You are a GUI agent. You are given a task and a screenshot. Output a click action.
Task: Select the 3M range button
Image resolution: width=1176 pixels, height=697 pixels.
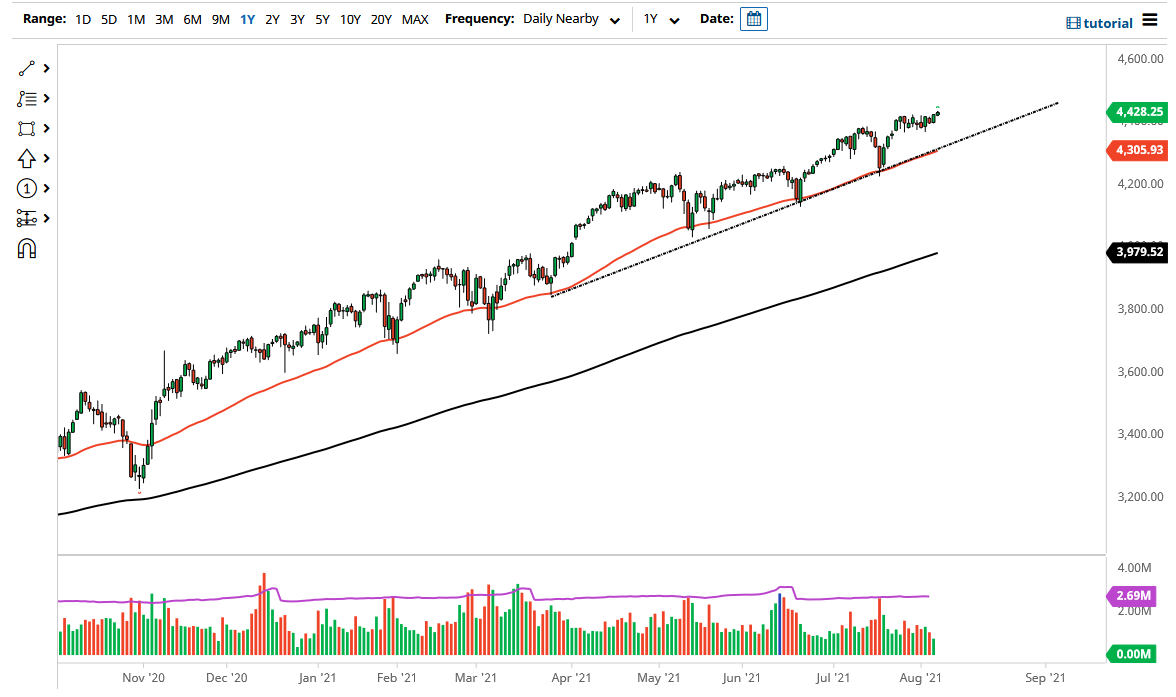(x=164, y=18)
